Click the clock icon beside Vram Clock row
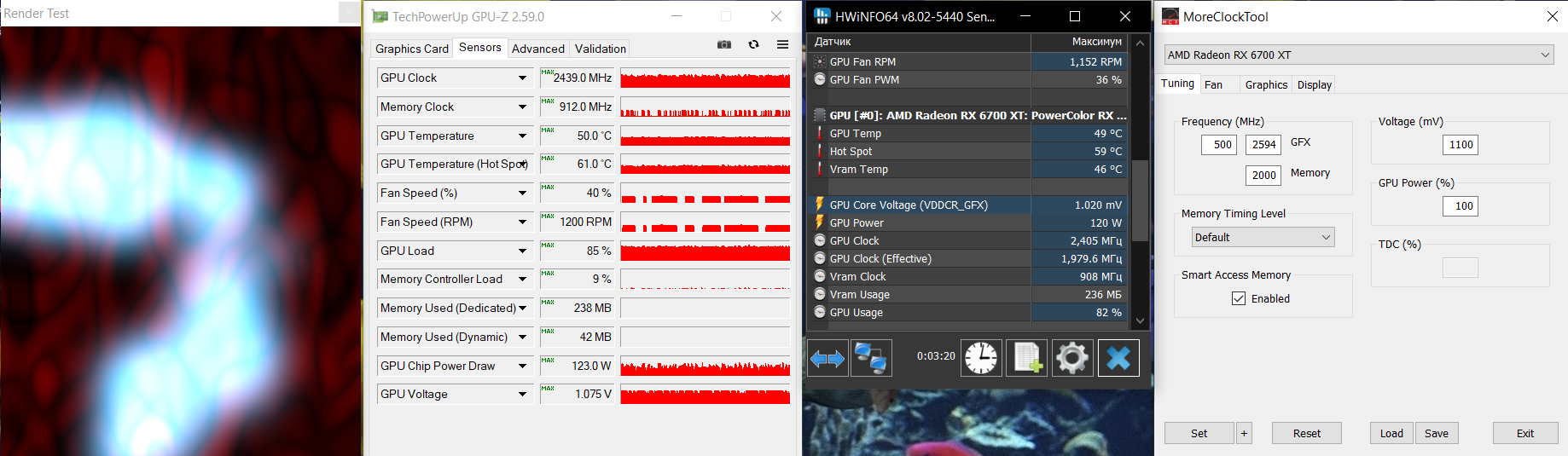This screenshot has height=456, width=1568. coord(820,276)
